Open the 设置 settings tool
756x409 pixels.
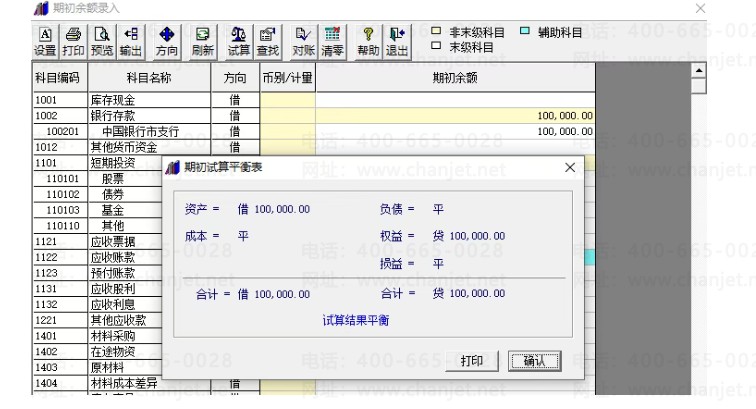pos(45,42)
